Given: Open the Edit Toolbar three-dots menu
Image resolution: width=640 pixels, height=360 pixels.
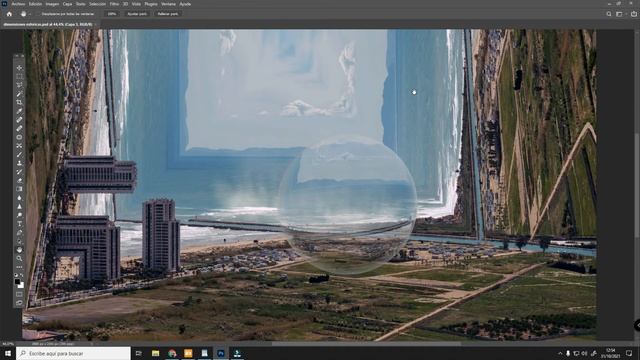Looking at the screenshot, I should coord(19,267).
